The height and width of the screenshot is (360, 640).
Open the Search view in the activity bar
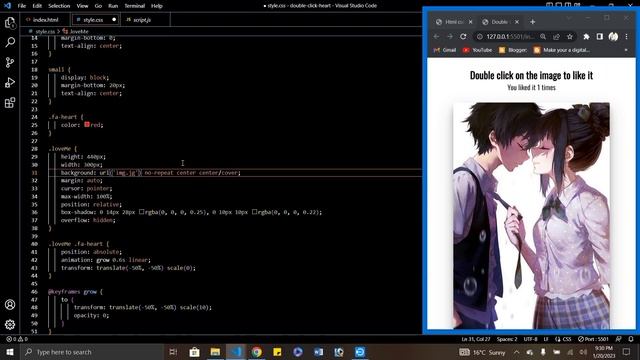[x=10, y=42]
